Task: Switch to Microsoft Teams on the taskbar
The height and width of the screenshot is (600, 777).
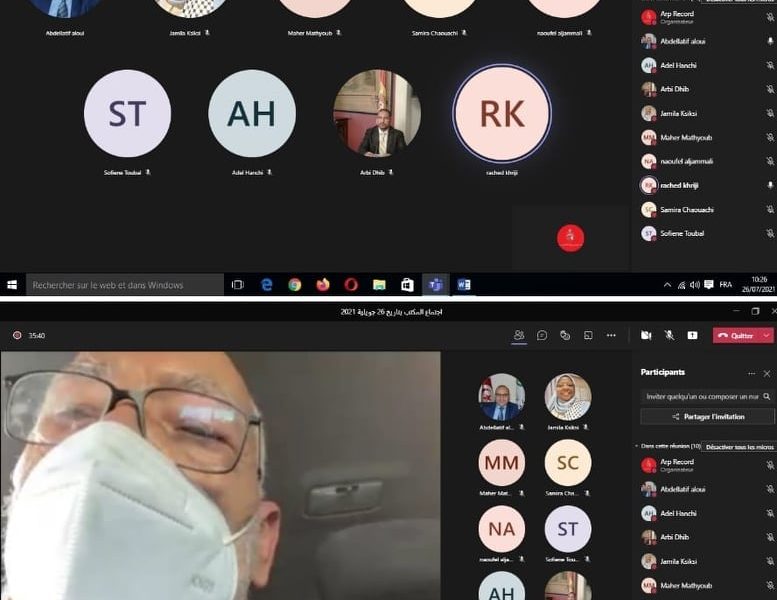Action: click(436, 285)
